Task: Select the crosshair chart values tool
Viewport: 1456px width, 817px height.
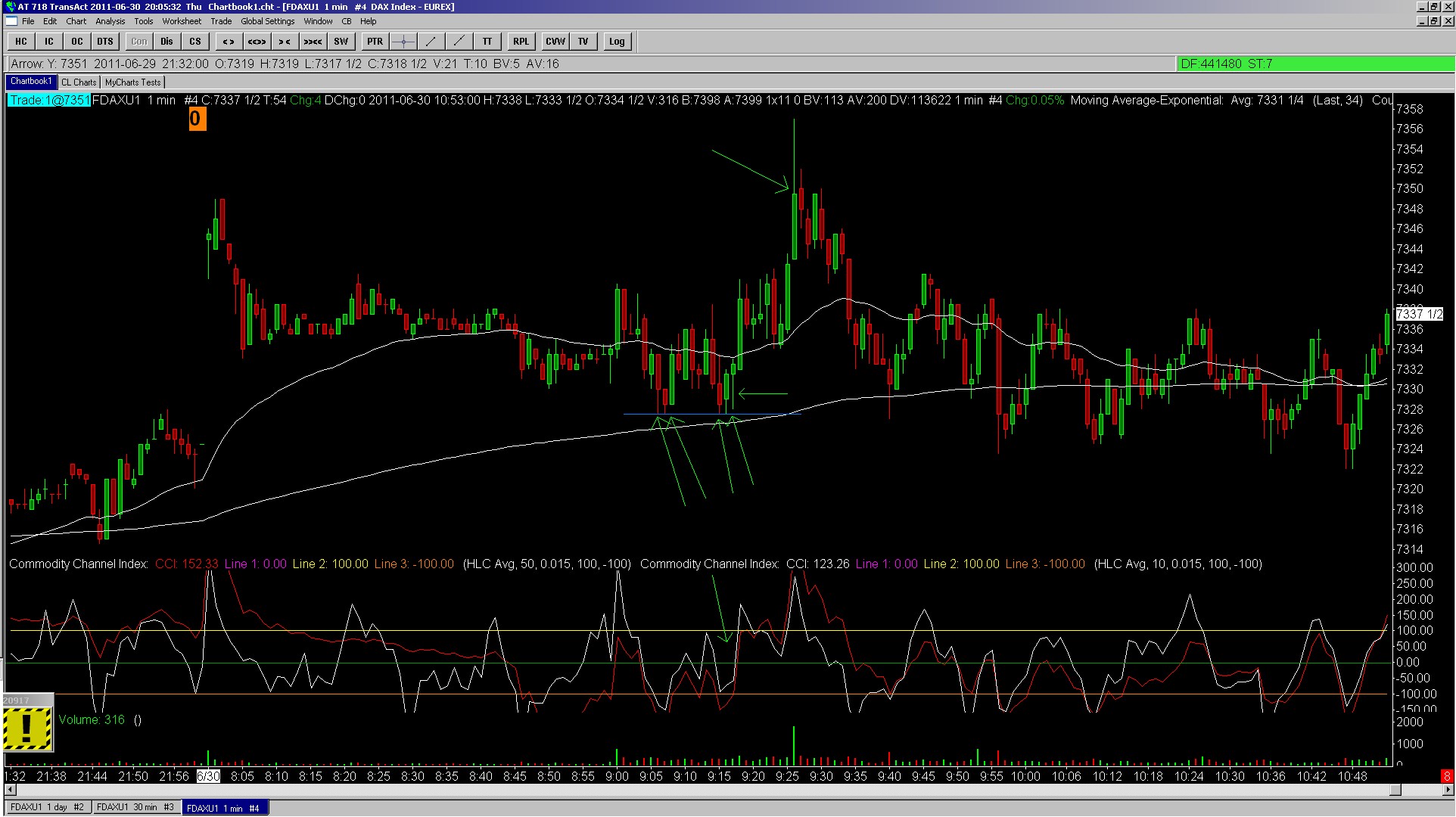Action: (x=403, y=42)
